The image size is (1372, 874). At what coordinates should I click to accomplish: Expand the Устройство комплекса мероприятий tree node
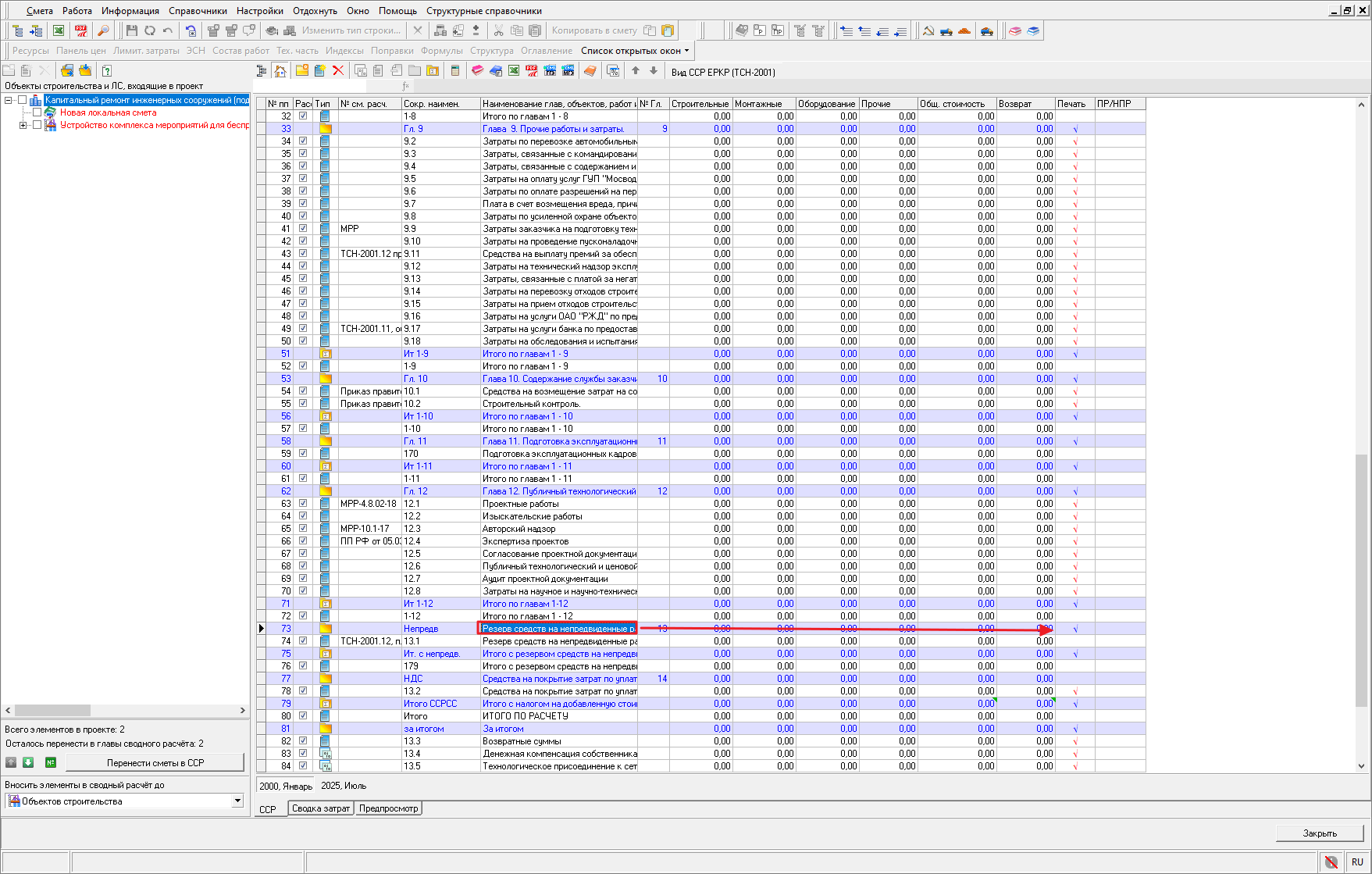pyautogui.click(x=23, y=125)
